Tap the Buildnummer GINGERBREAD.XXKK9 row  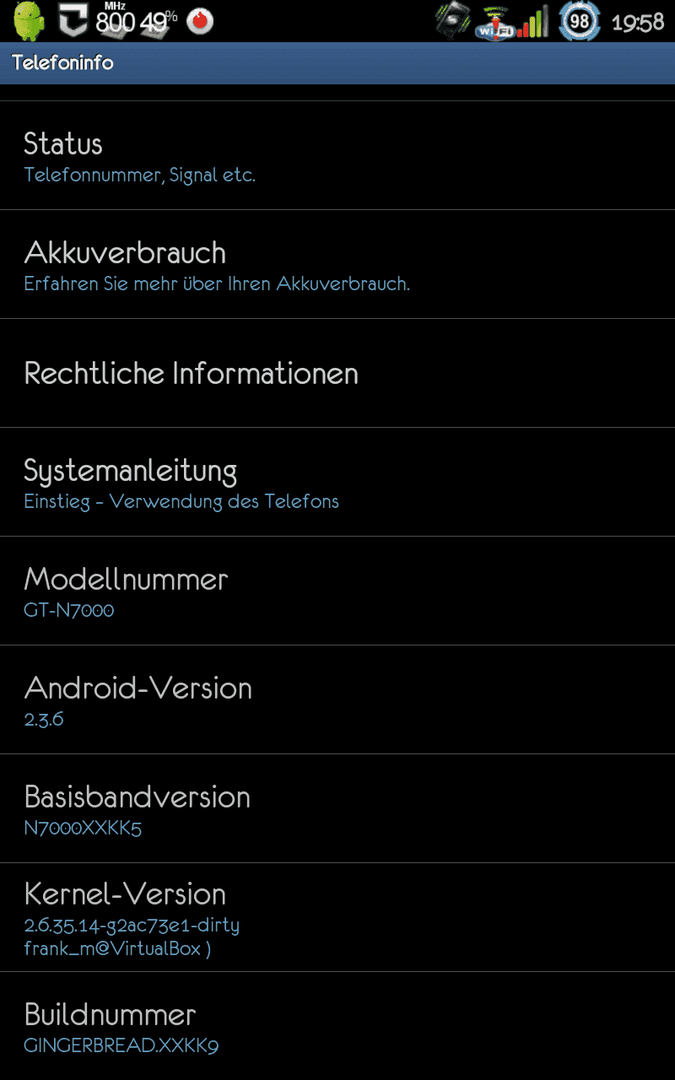(338, 1026)
